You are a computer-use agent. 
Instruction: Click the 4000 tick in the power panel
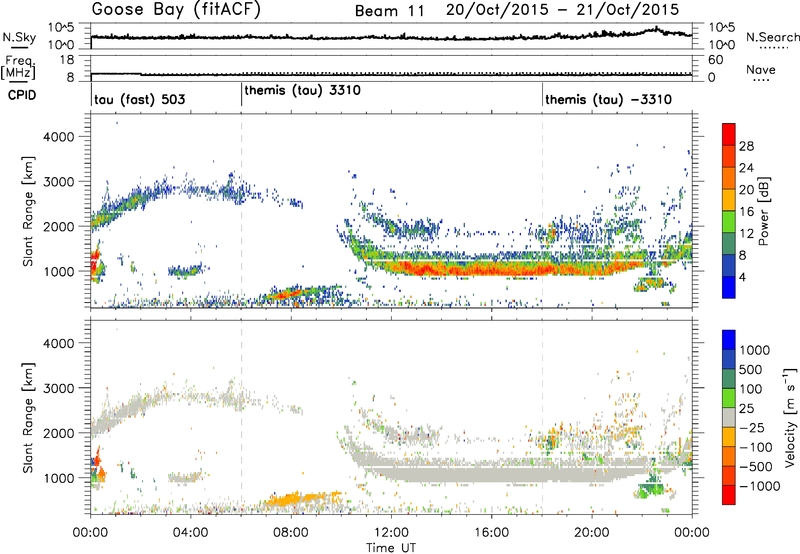(59, 137)
